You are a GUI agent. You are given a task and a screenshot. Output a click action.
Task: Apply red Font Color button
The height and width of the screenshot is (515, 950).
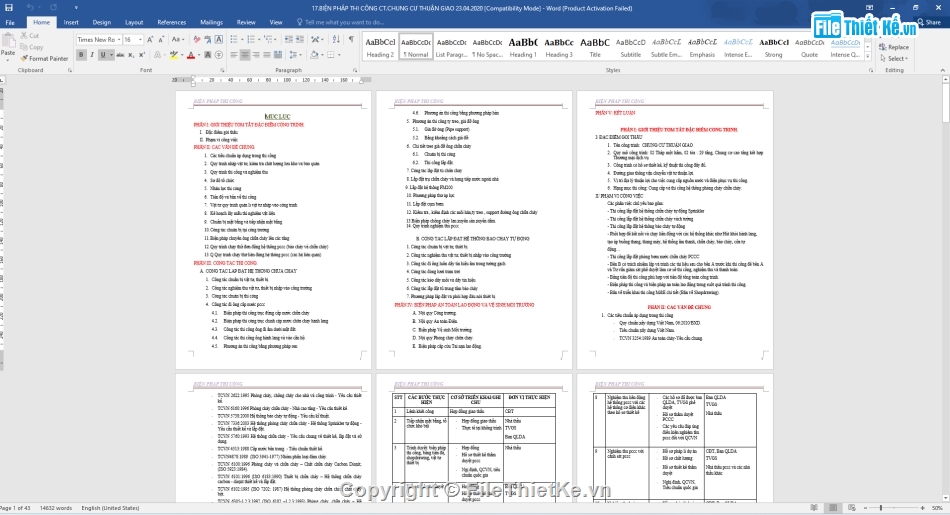(191, 55)
